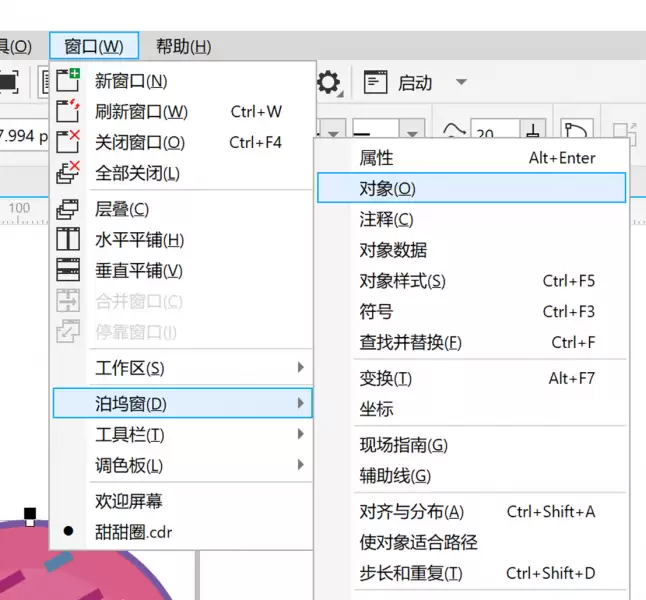Image resolution: width=646 pixels, height=600 pixels.
Task: Click the Close All windows icon
Action: click(x=68, y=172)
